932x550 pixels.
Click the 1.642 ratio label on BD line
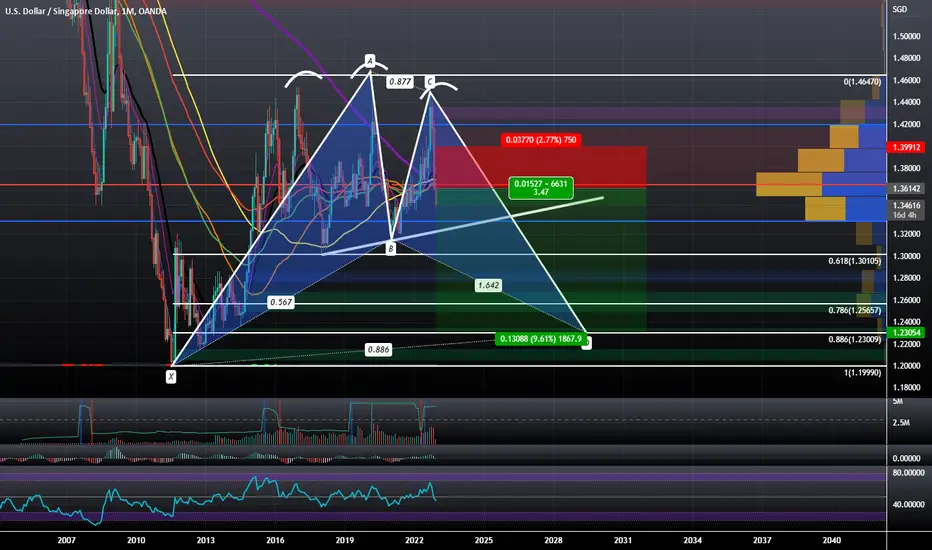(488, 285)
